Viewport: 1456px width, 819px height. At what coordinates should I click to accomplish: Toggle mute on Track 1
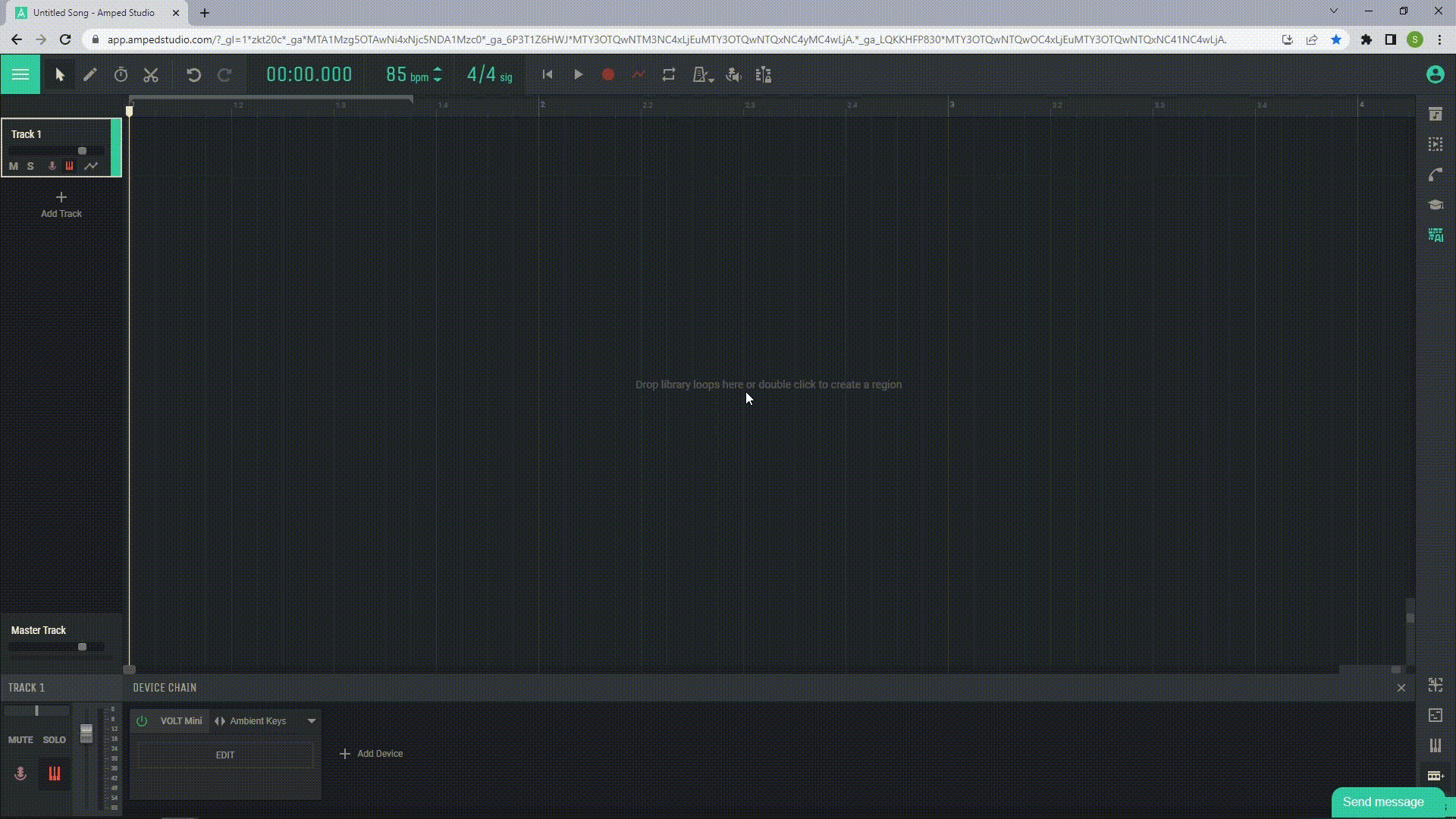(13, 165)
